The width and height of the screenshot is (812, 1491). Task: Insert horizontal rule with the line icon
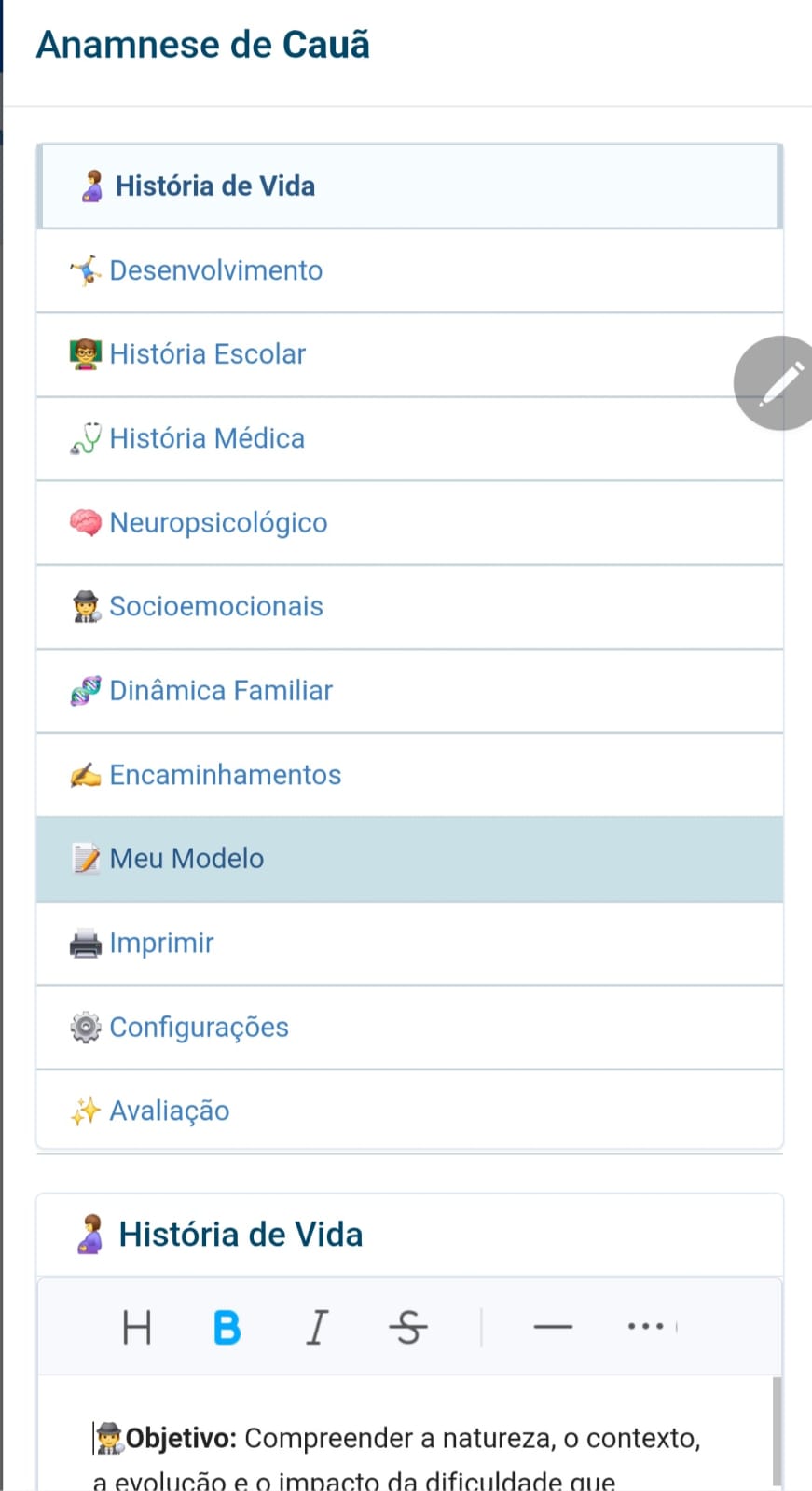pos(553,1327)
